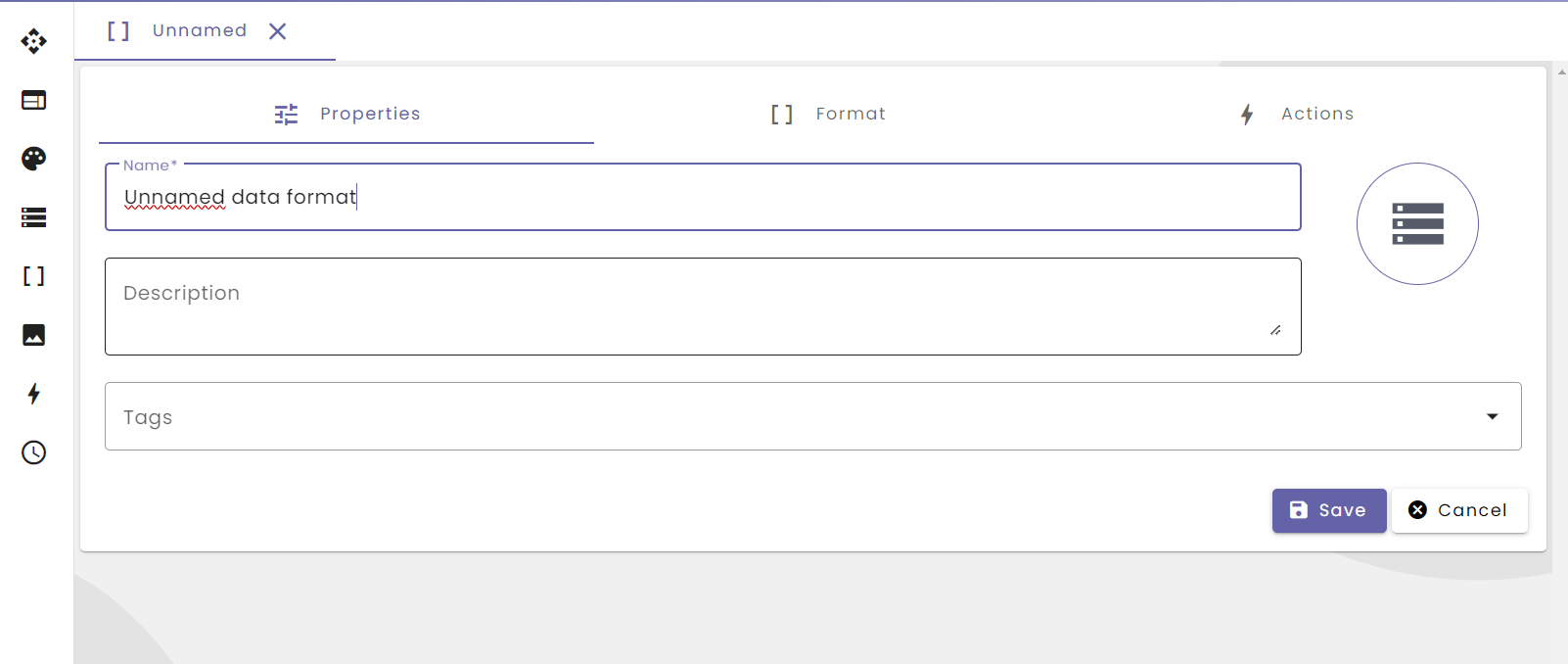The height and width of the screenshot is (664, 1568).
Task: Close the Unnamed editor tab
Action: click(277, 30)
